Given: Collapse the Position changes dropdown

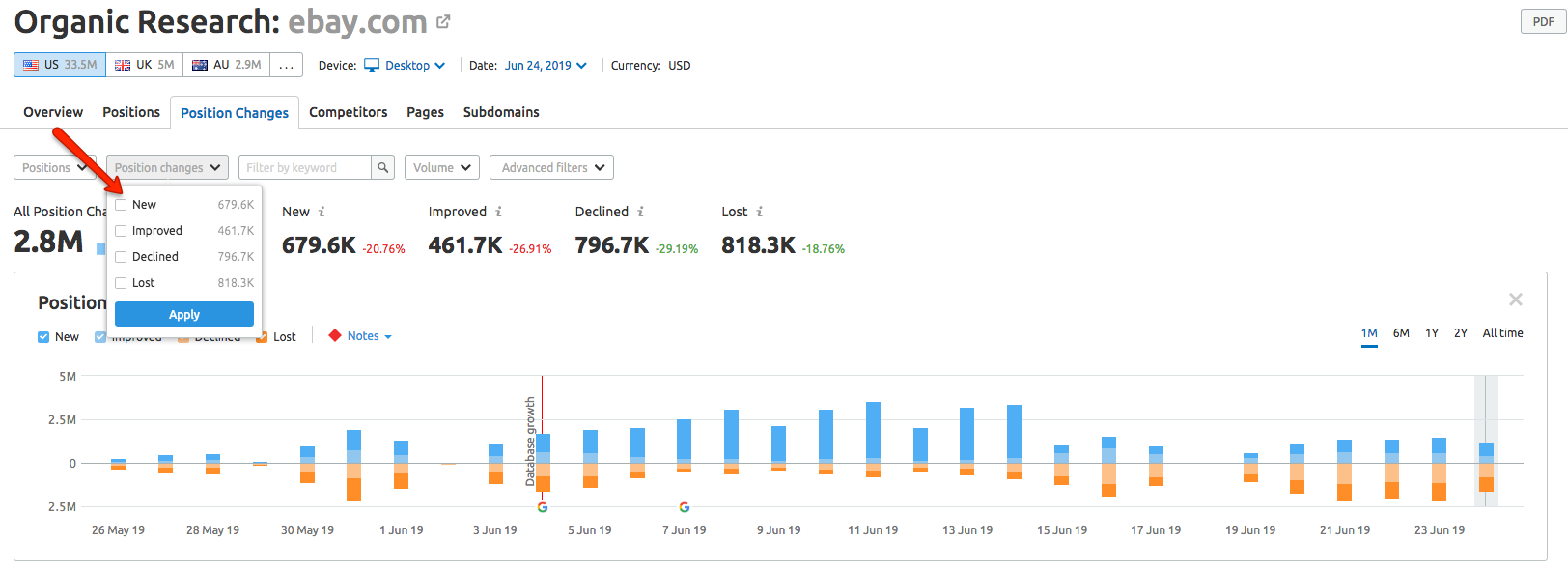Looking at the screenshot, I should click(x=167, y=167).
